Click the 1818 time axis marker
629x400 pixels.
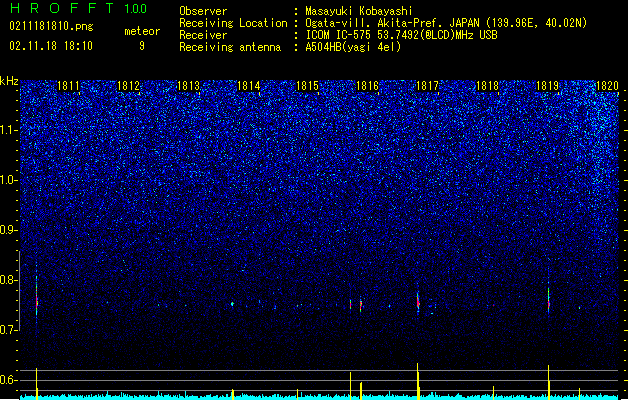(x=487, y=86)
